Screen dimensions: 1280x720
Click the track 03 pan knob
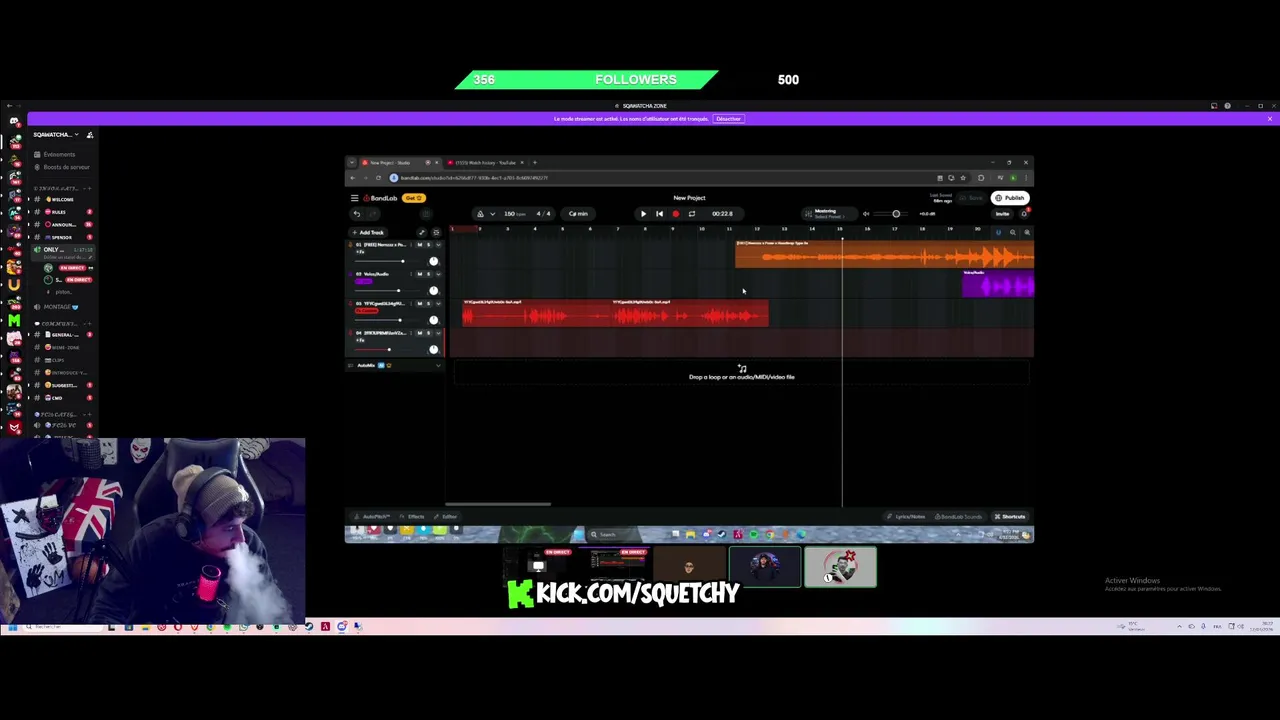pyautogui.click(x=433, y=320)
